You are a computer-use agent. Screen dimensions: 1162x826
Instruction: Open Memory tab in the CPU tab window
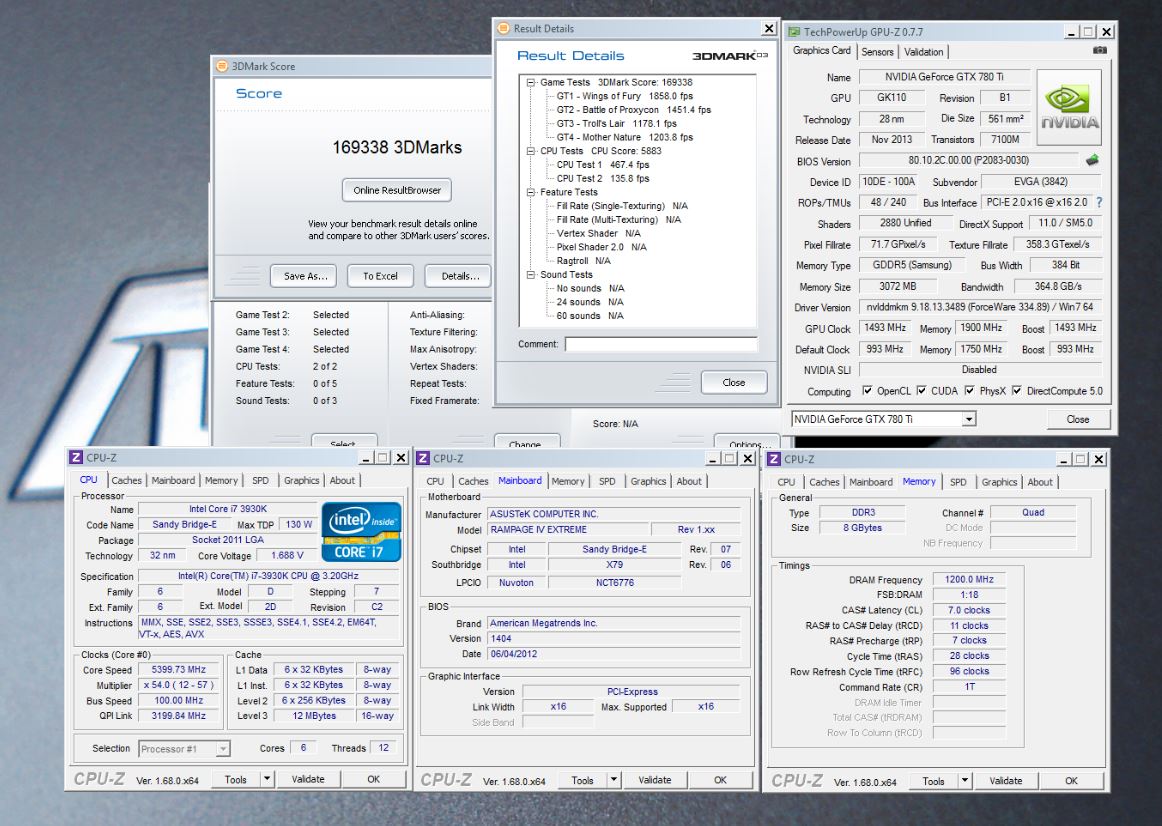pos(221,480)
